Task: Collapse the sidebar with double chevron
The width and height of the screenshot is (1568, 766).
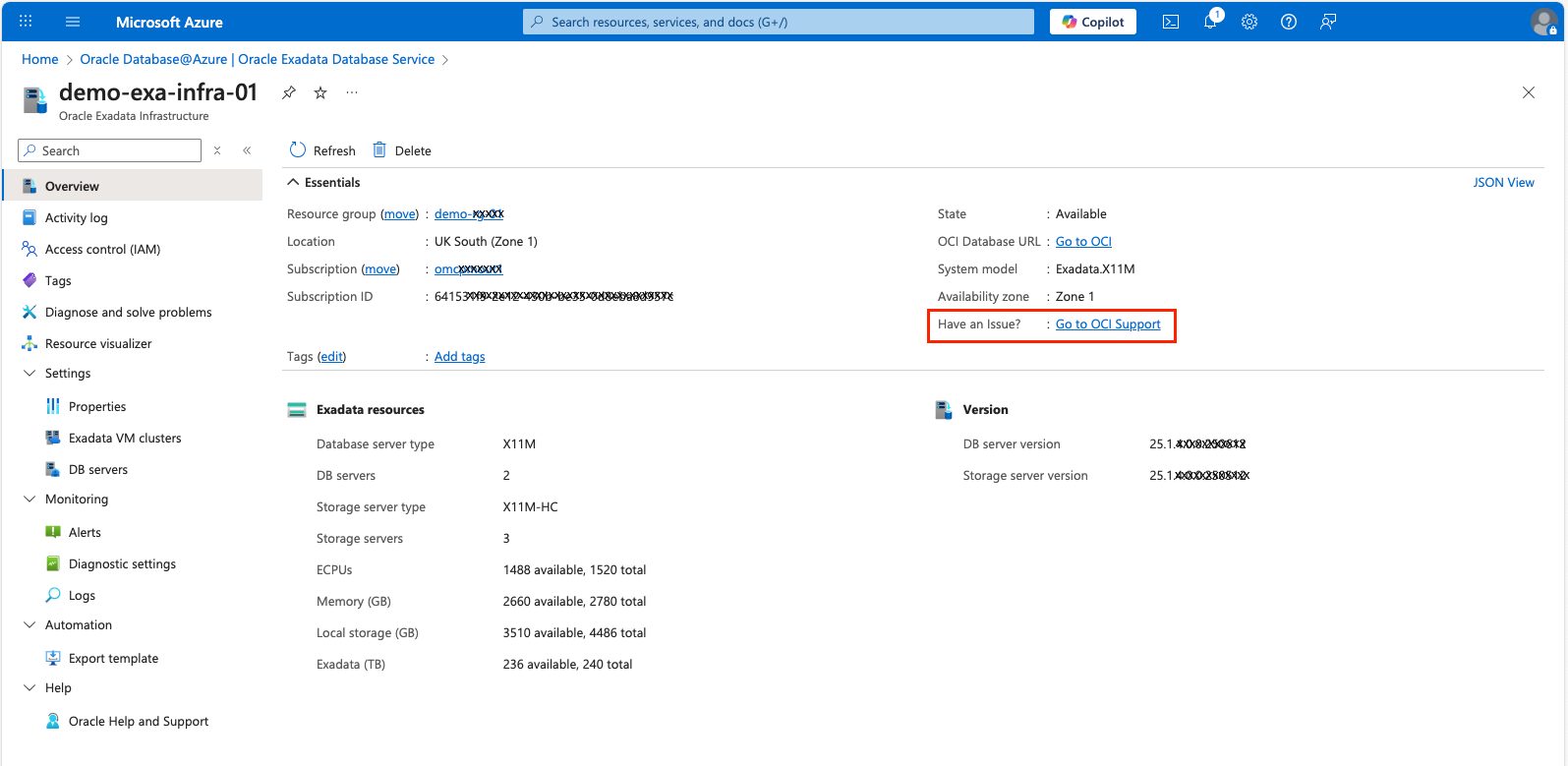Action: click(x=247, y=150)
